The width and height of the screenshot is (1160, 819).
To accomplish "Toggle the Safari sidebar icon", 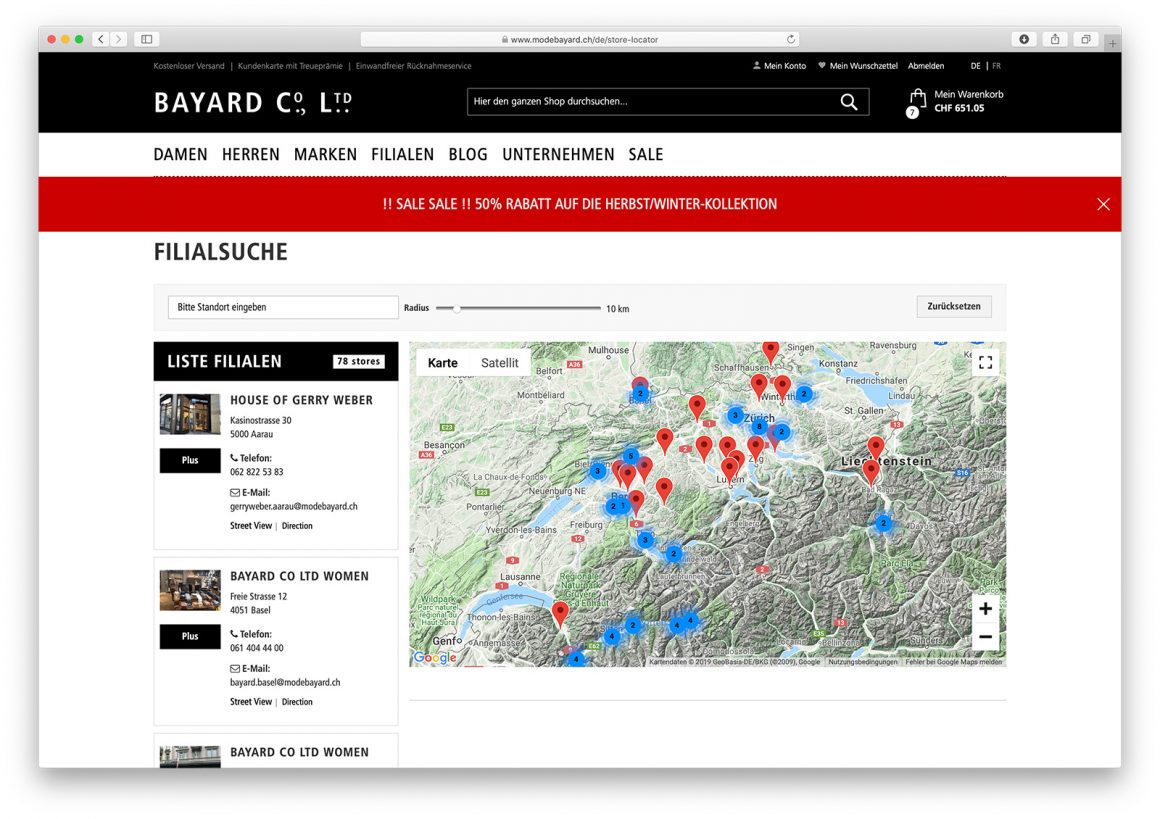I will click(146, 39).
